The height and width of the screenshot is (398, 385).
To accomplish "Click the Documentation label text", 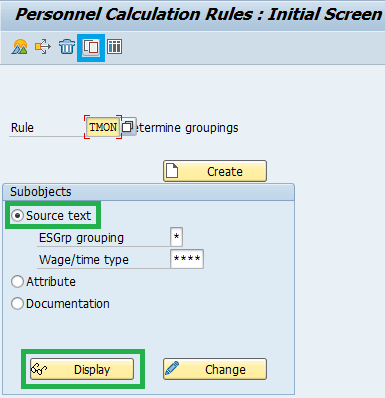I will click(x=68, y=304).
